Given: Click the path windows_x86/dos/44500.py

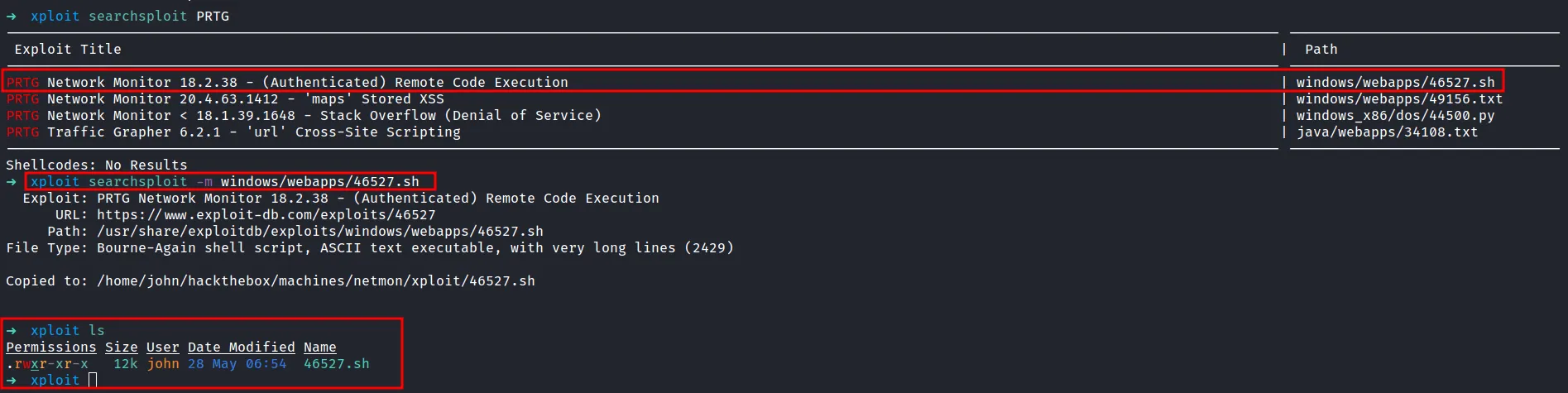Looking at the screenshot, I should [x=1395, y=116].
